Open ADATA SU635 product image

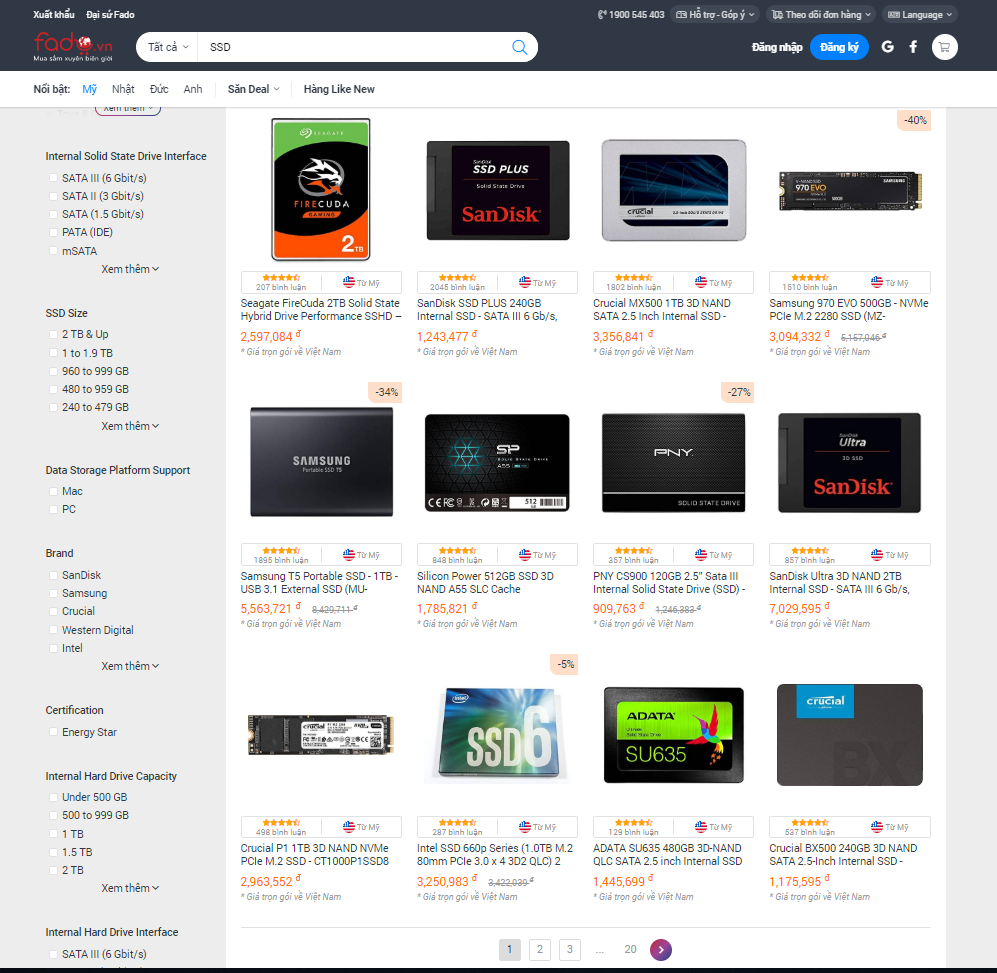tap(673, 735)
